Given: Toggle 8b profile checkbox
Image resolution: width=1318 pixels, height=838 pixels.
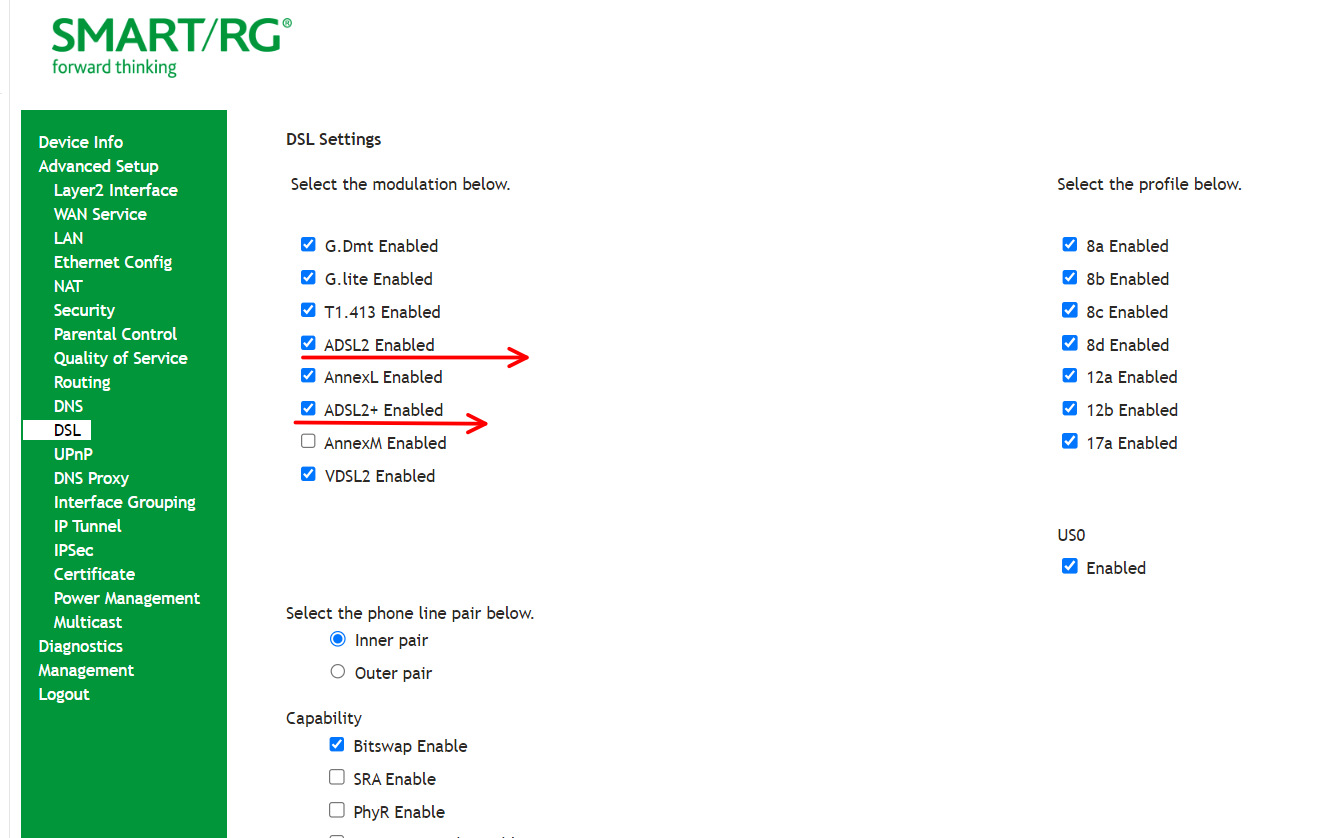Looking at the screenshot, I should (1070, 277).
